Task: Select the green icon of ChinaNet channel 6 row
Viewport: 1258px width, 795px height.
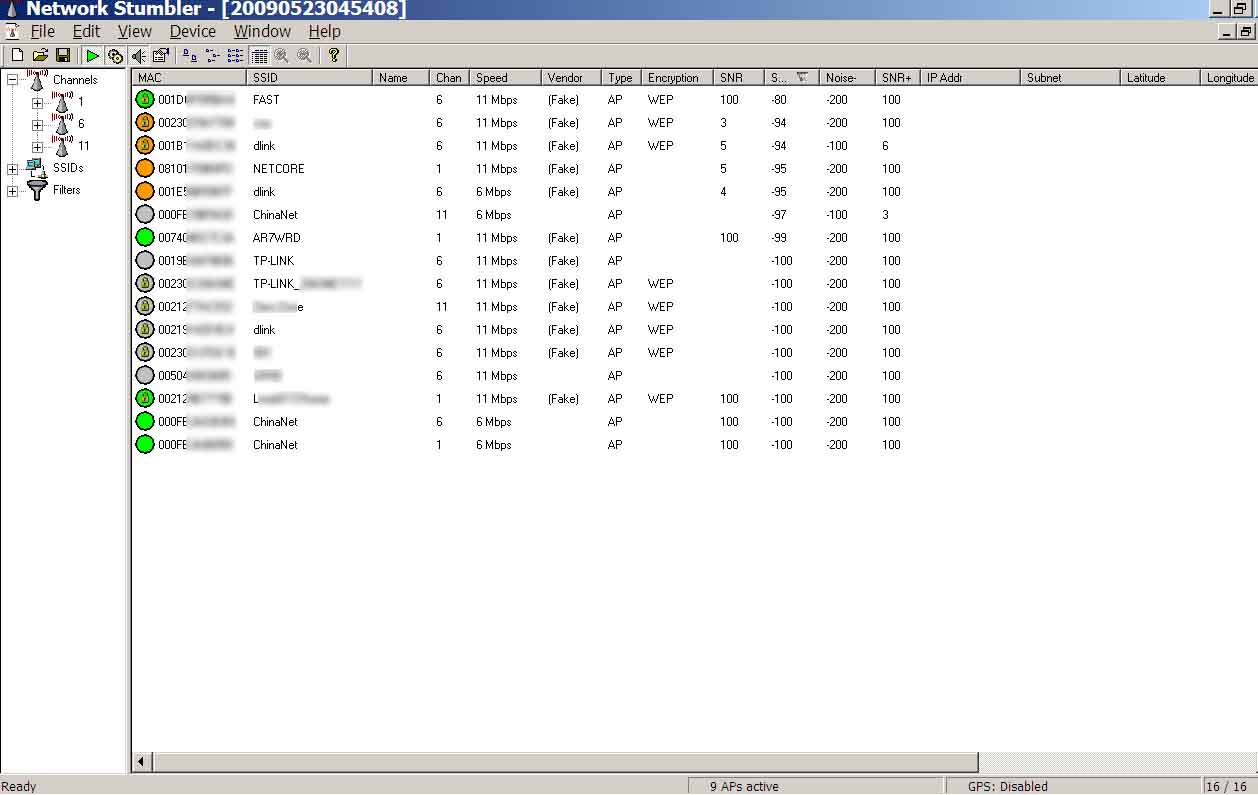Action: coord(145,421)
